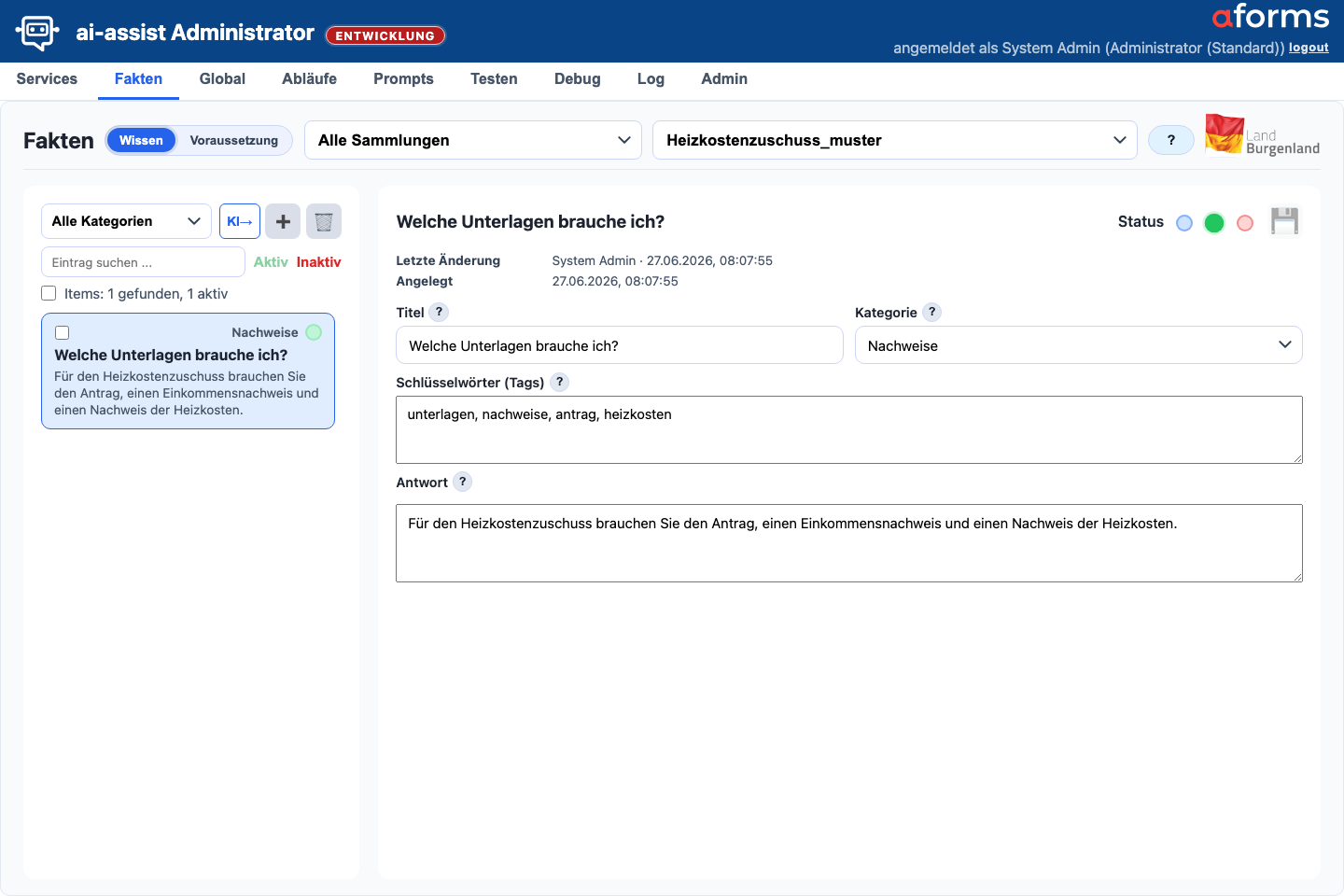
Task: Click the green status dot on Nachweise card
Action: [314, 332]
